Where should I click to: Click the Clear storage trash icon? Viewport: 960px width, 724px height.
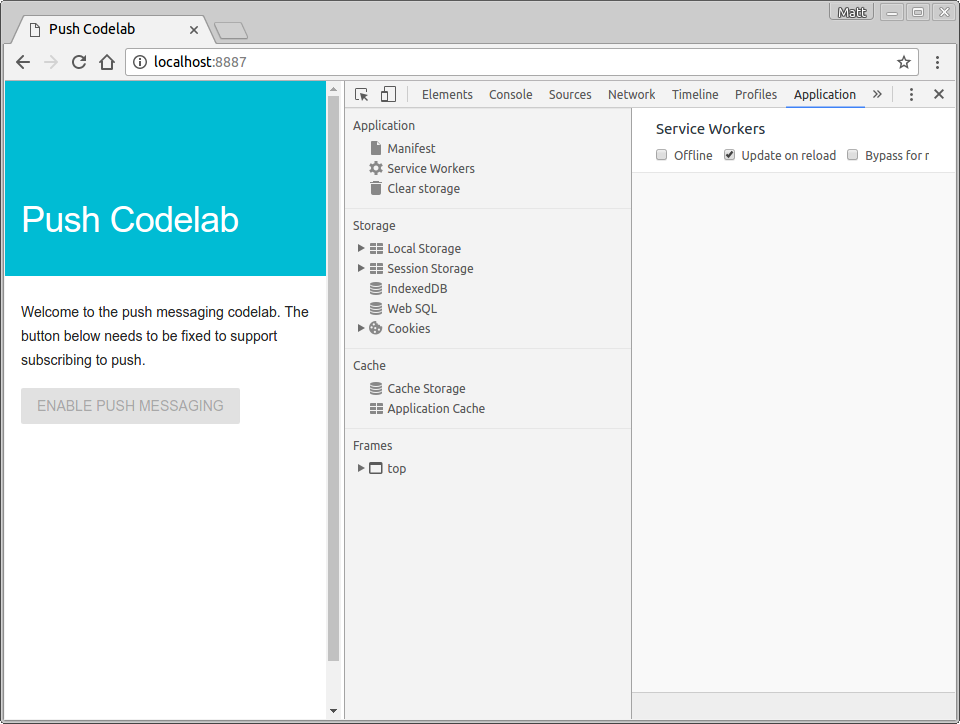(375, 188)
